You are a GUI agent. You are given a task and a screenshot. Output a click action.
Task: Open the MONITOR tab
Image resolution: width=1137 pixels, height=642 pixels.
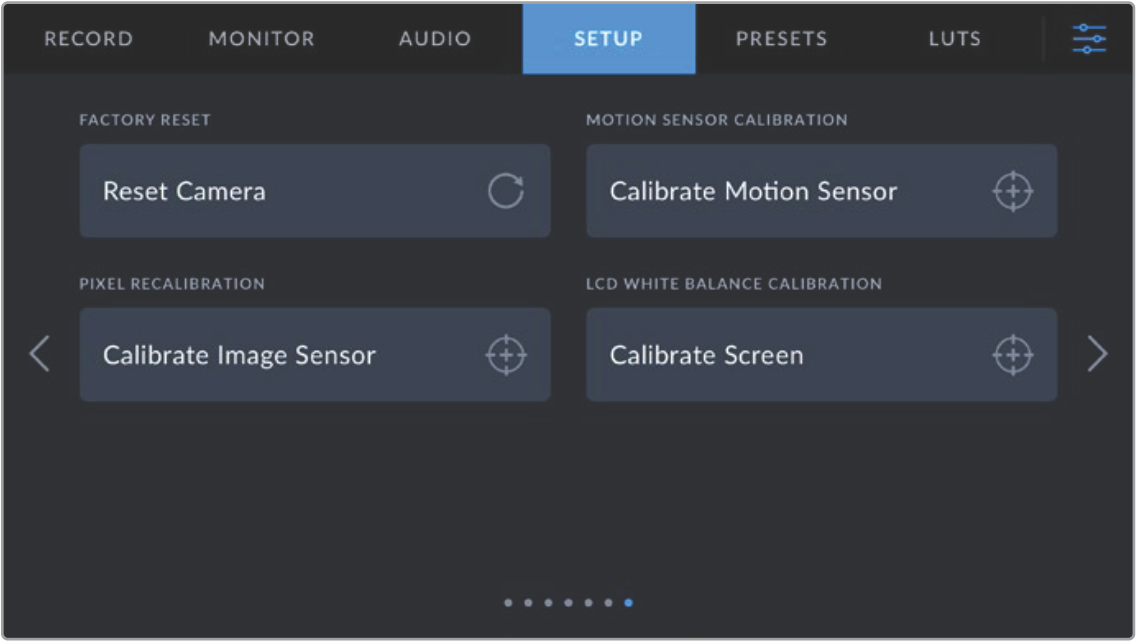coord(261,39)
